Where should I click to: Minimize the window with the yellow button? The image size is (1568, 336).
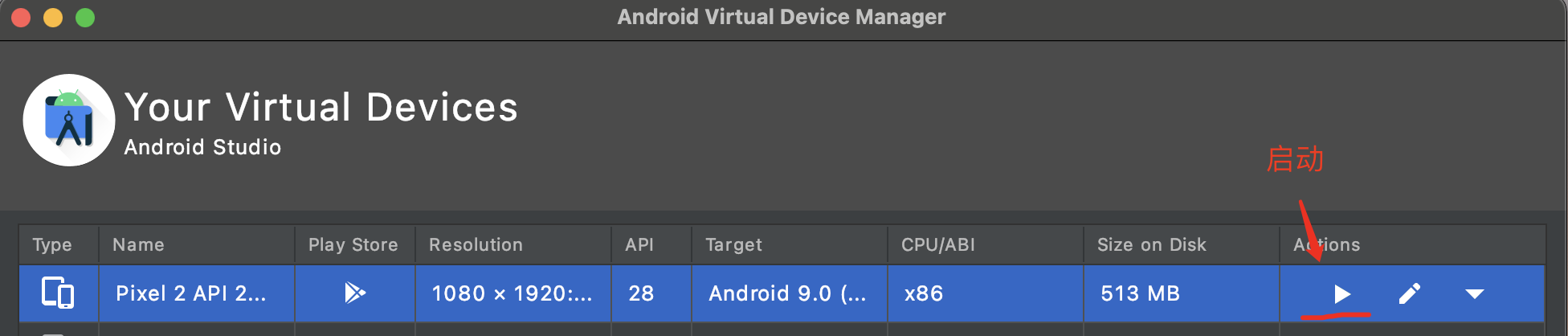53,18
